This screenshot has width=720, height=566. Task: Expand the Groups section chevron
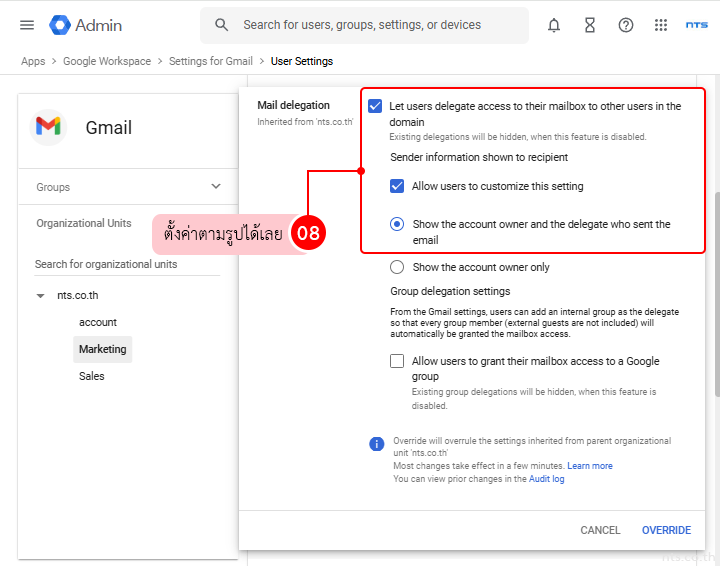216,186
